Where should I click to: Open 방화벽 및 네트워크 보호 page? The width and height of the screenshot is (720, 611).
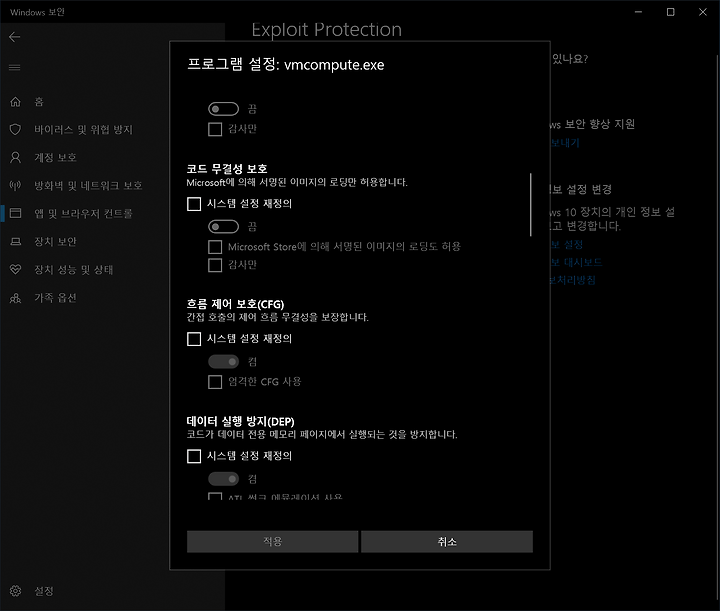pyautogui.click(x=88, y=185)
